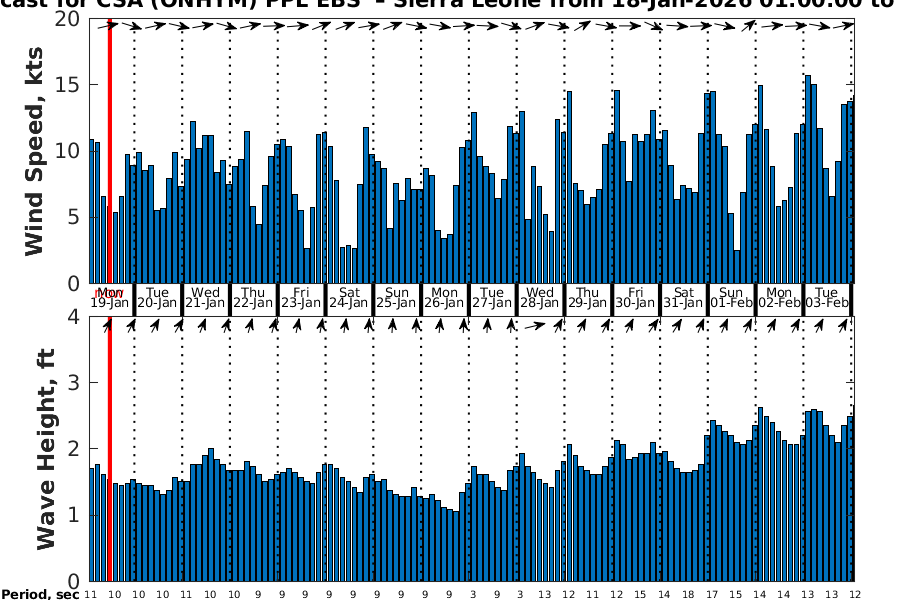Viewport: 900px width, 600px height.
Task: Click the Sun 01-Feb date label
Action: [x=731, y=298]
